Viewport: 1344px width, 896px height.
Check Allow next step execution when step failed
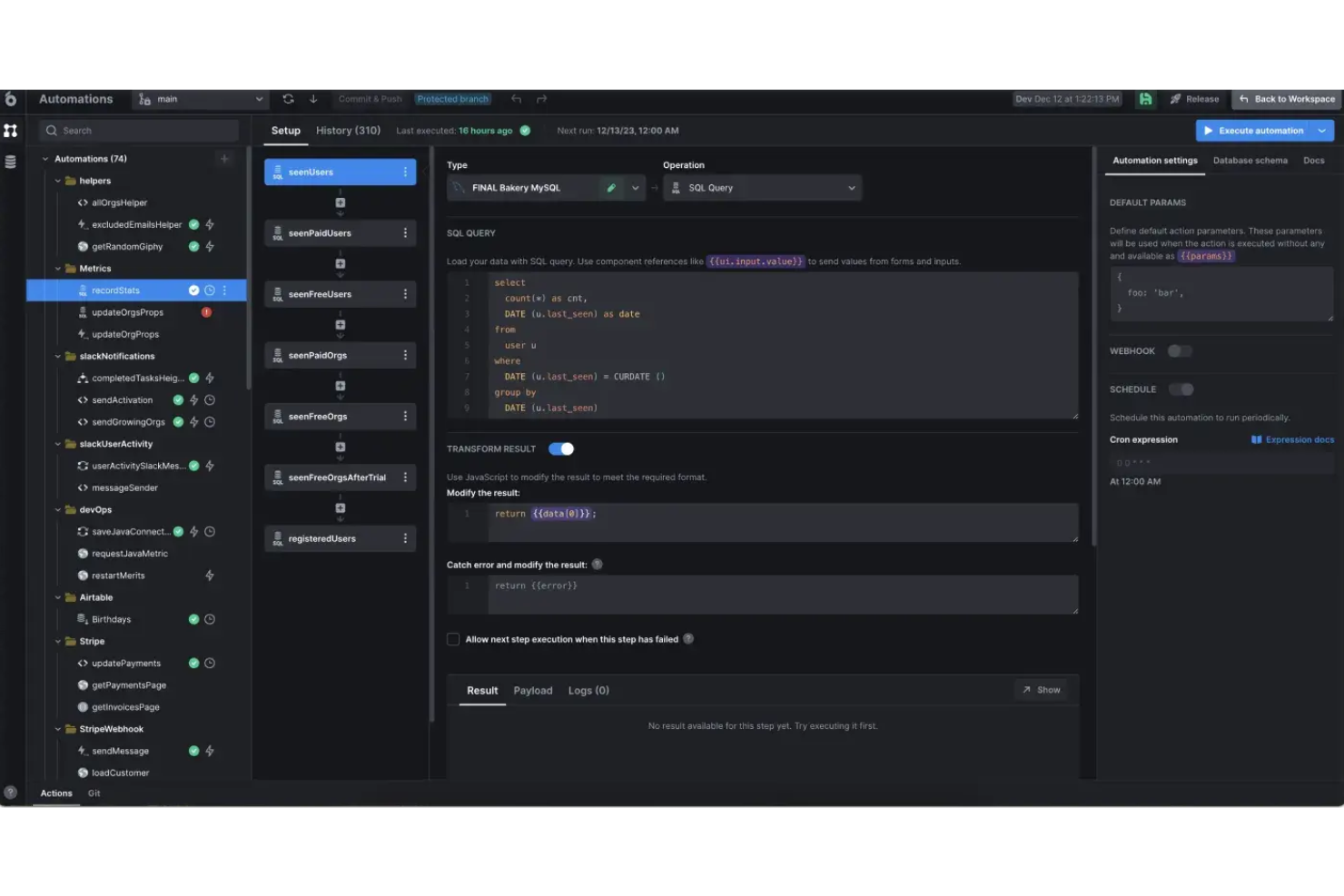click(453, 638)
